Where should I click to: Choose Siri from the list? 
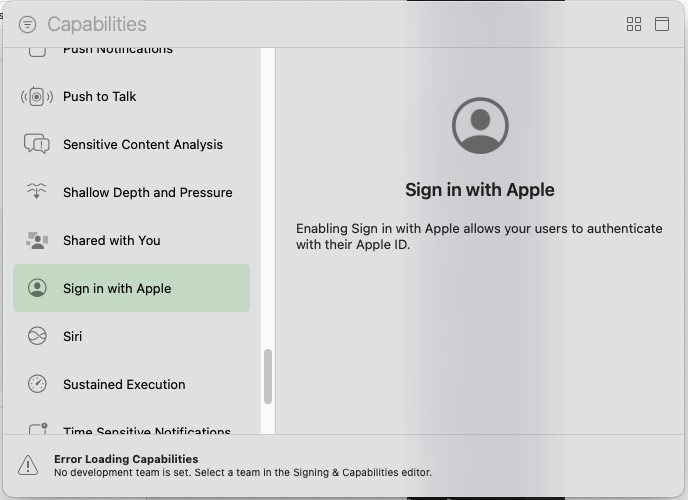tap(132, 336)
